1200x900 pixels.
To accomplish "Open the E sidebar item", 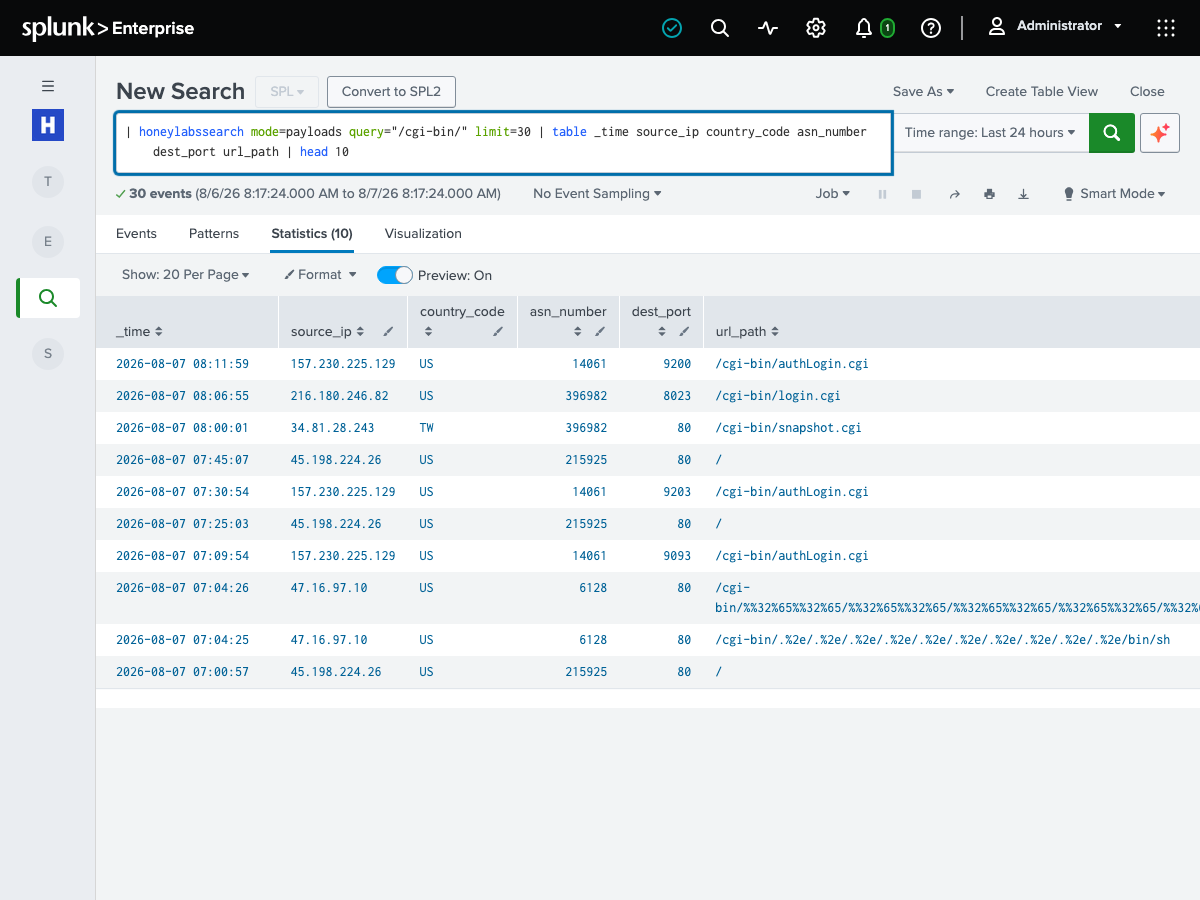I will tap(47, 241).
